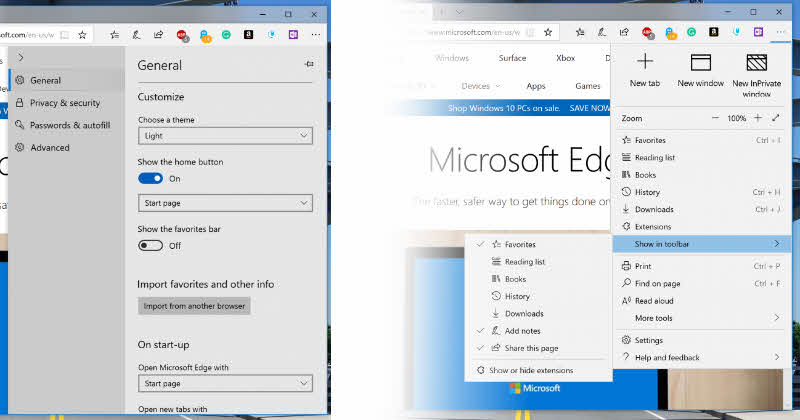800x420 pixels.
Task: Select Advanced in the Settings sidebar
Action: click(x=66, y=147)
